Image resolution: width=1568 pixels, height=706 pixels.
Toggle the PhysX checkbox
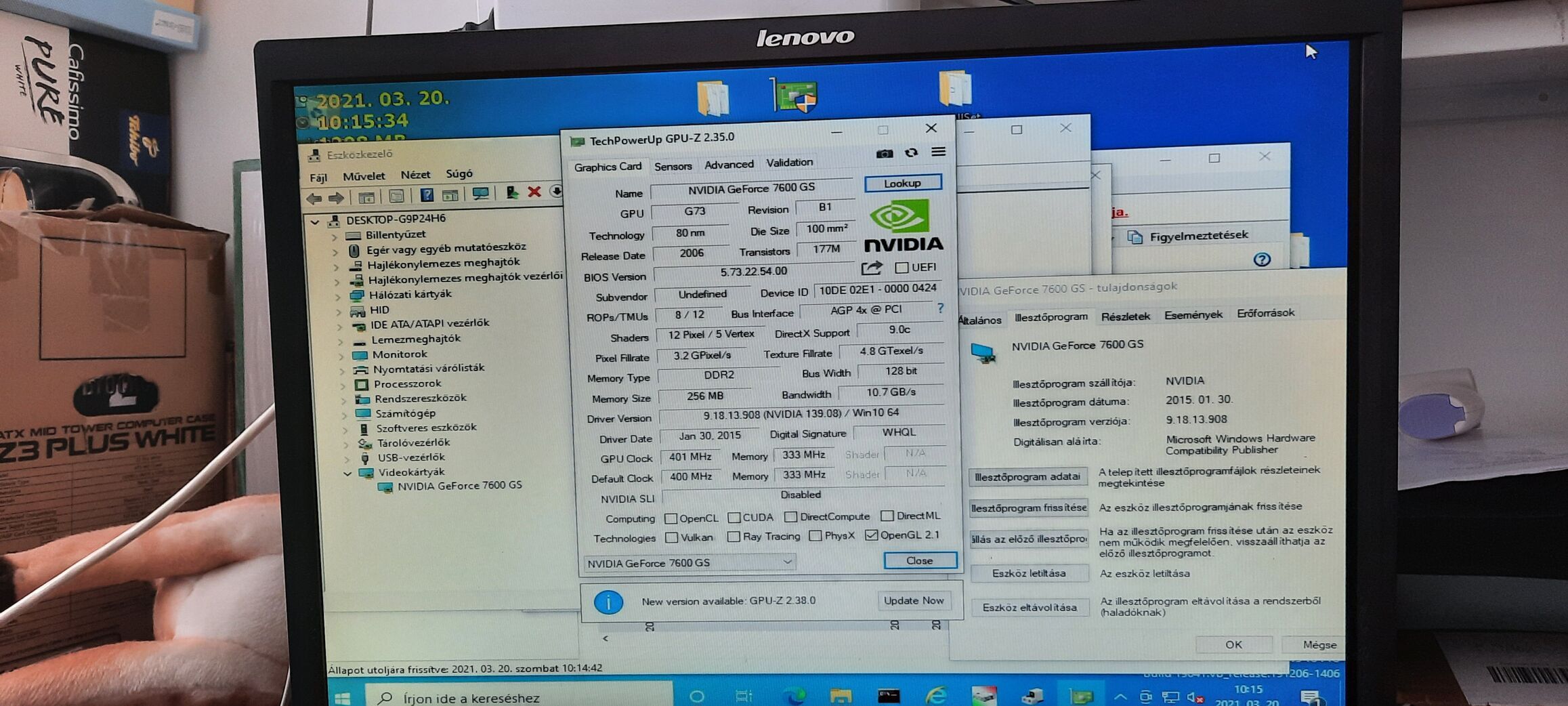[815, 536]
